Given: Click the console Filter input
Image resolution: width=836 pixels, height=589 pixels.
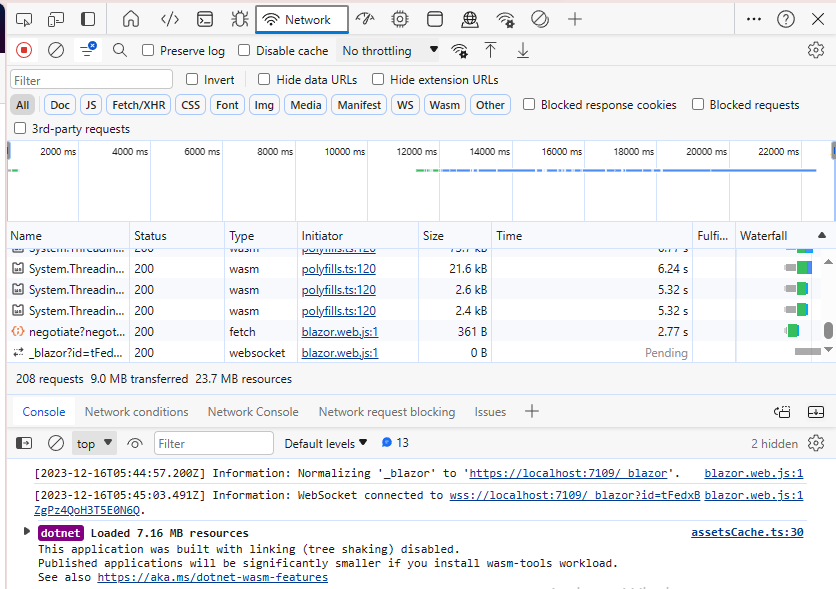Looking at the screenshot, I should 214,443.
